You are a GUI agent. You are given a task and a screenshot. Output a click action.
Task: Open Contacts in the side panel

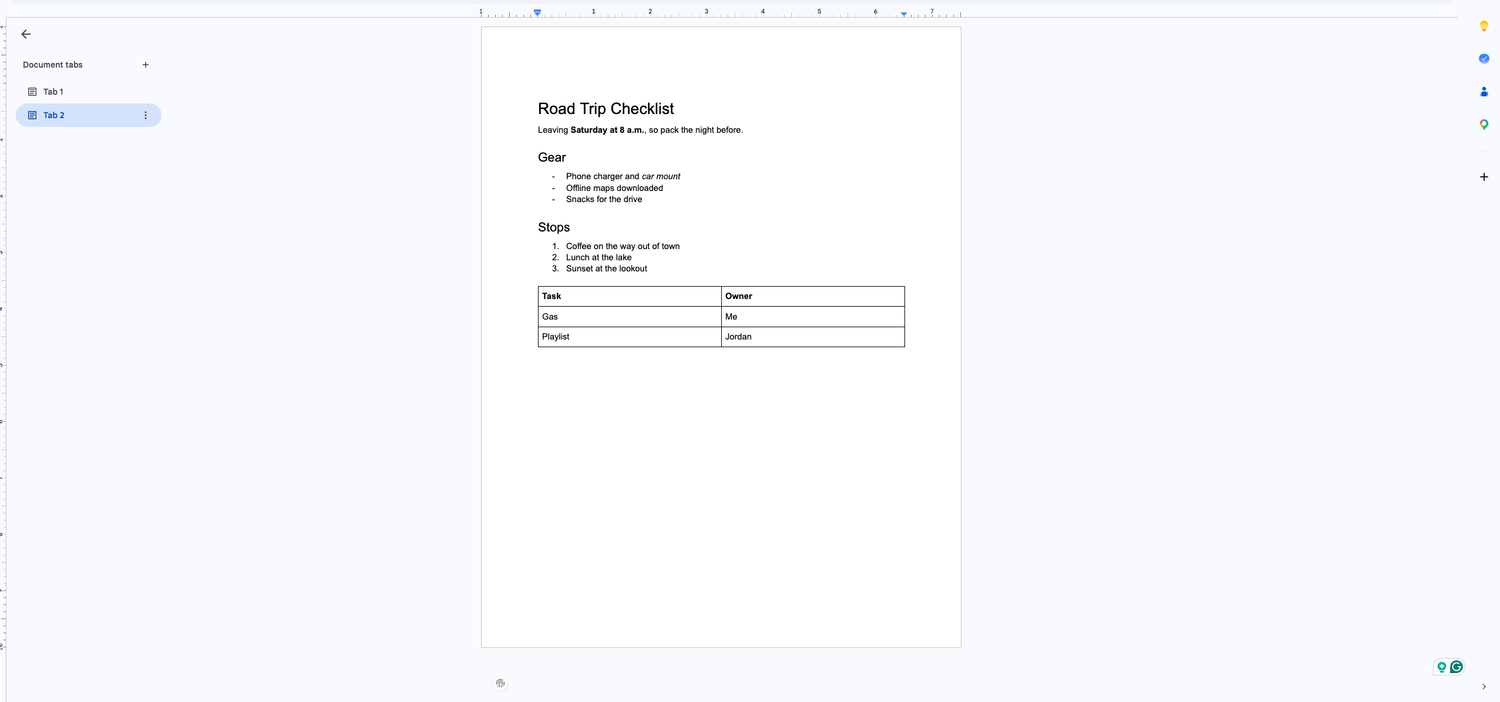click(1484, 92)
